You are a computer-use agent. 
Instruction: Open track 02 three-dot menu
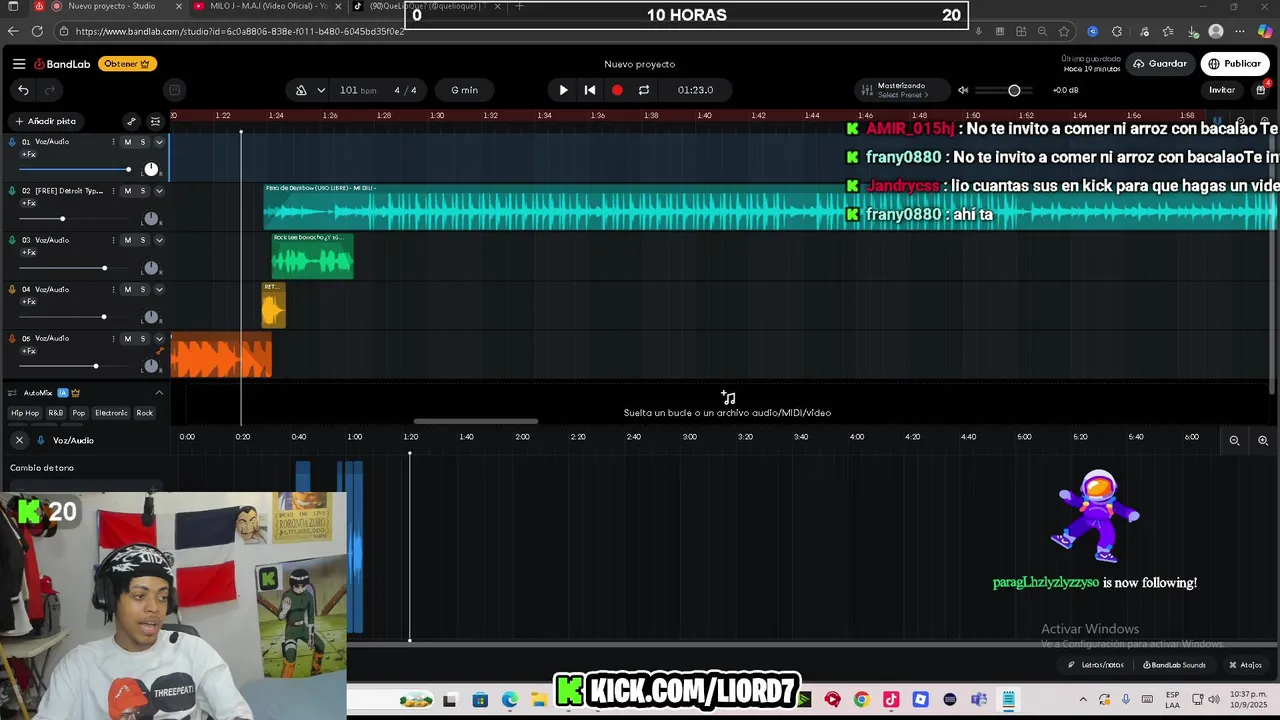[113, 191]
